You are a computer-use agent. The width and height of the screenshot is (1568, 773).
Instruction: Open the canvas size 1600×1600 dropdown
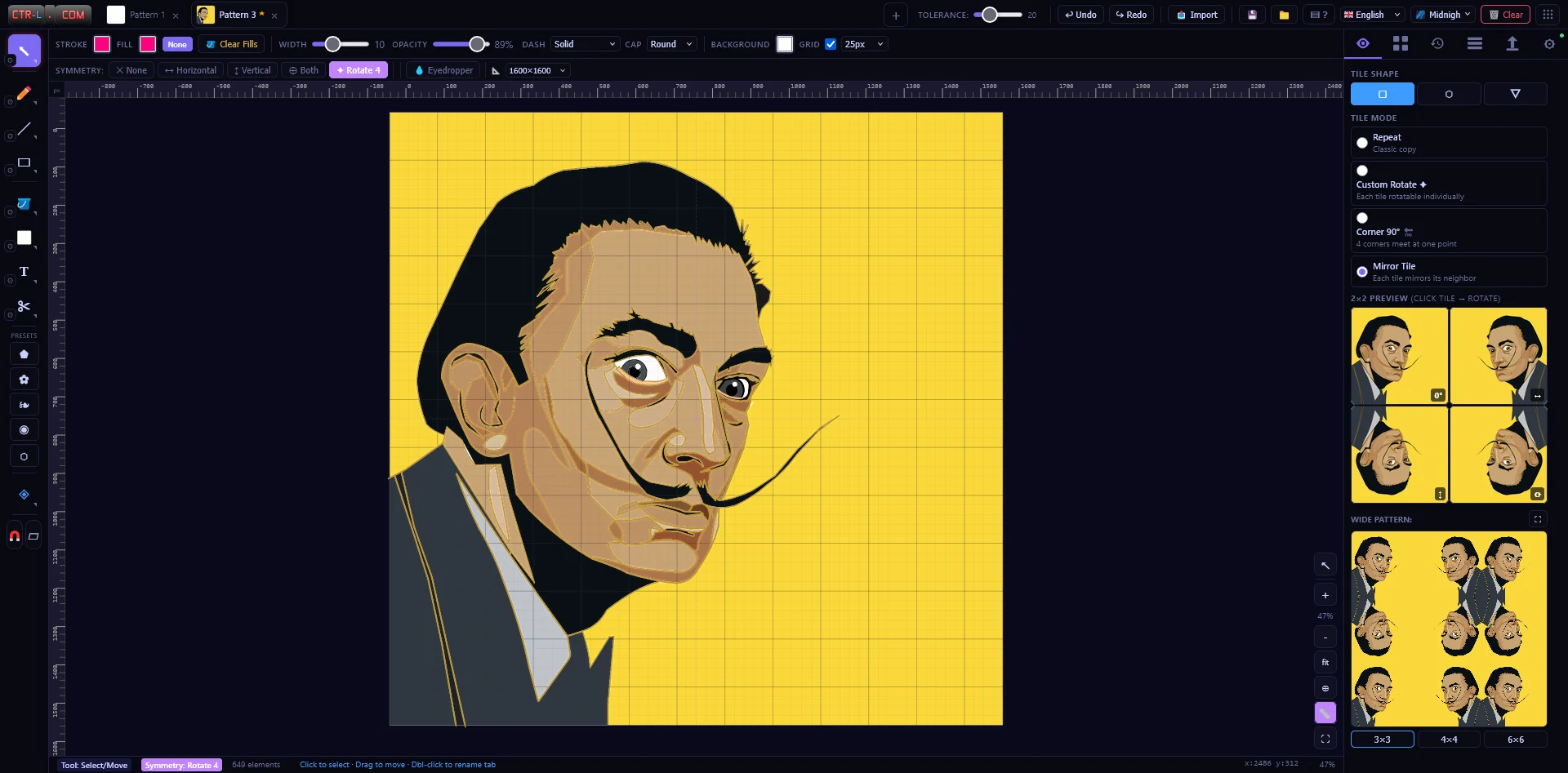[x=537, y=70]
